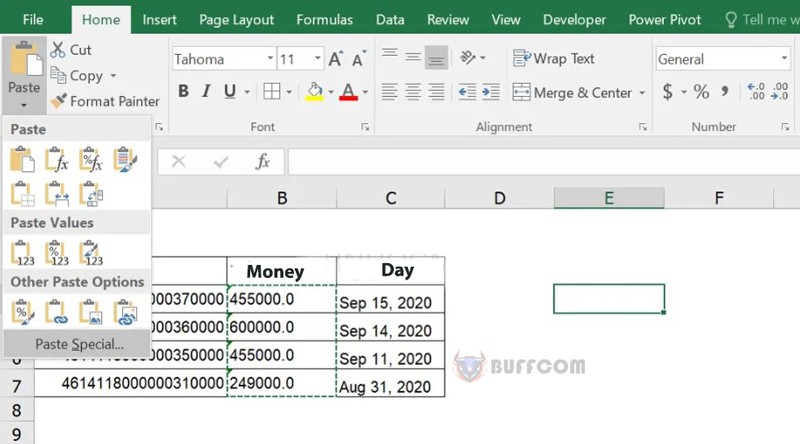Choose Keep Source Column Widths paste icon
Image resolution: width=800 pixels, height=444 pixels.
tap(57, 194)
